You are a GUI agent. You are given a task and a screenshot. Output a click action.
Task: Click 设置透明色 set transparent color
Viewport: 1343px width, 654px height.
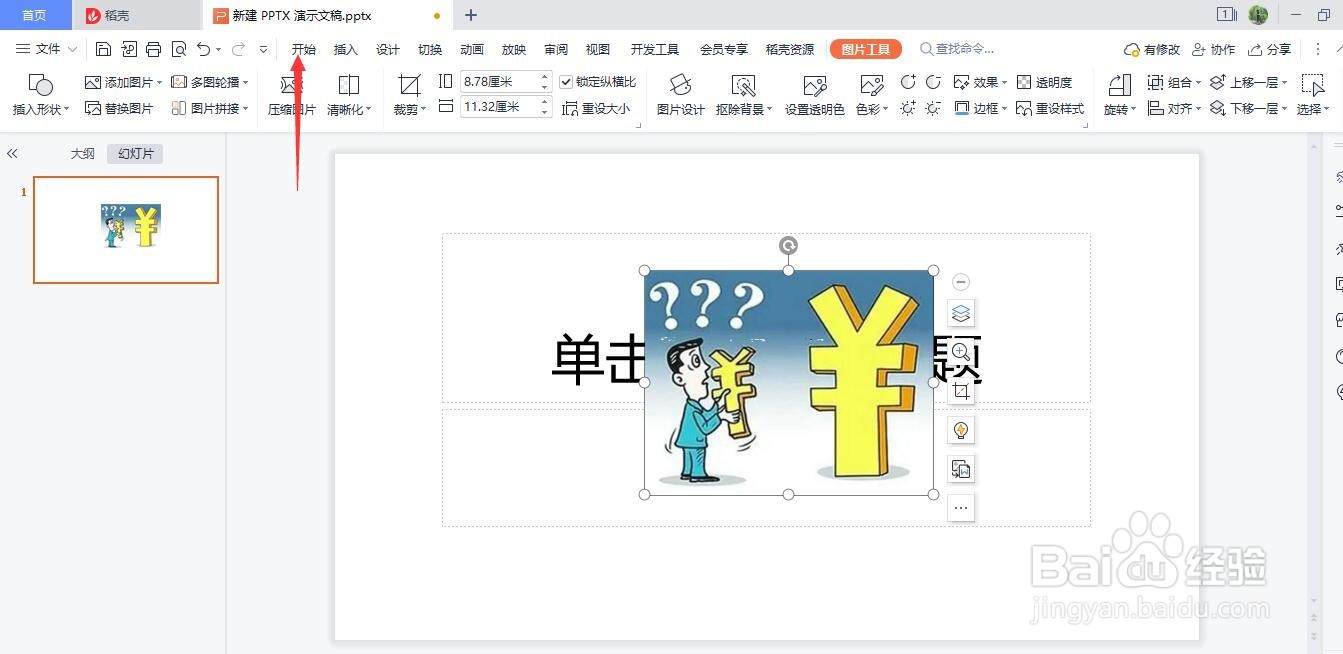pos(815,95)
